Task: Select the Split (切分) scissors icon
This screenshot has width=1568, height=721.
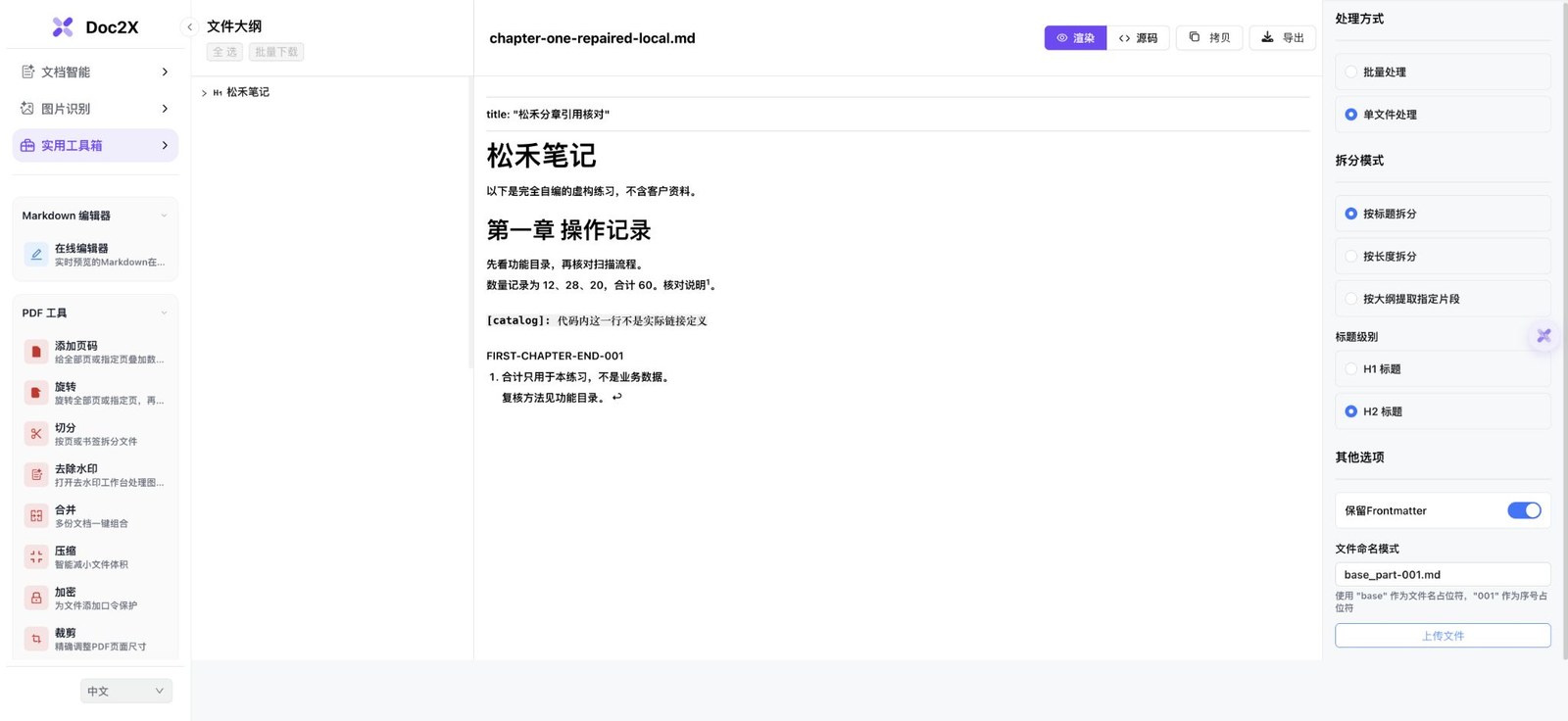Action: coord(36,434)
